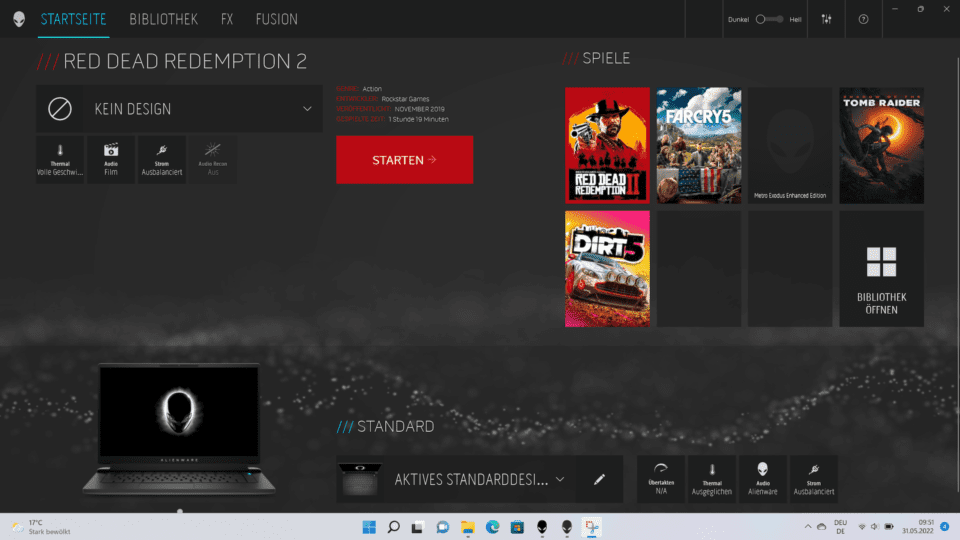
Task: Select the Far Cry 5 game cover
Action: 699,145
